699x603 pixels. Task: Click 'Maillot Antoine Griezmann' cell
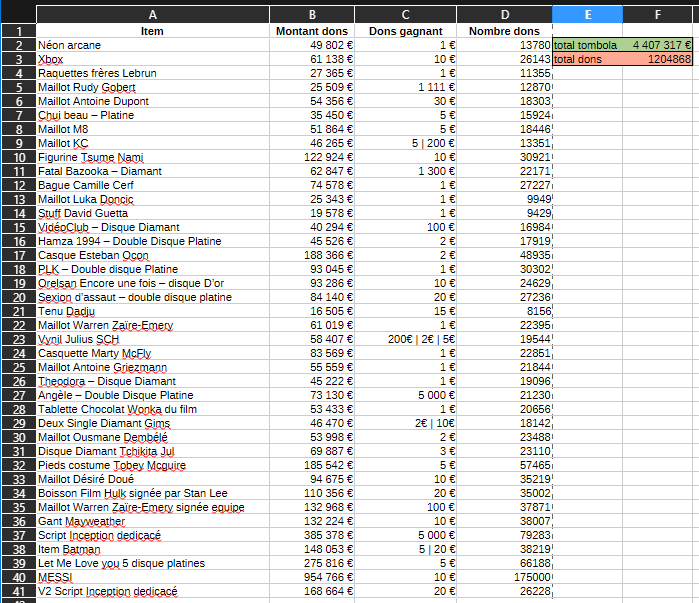pyautogui.click(x=152, y=367)
